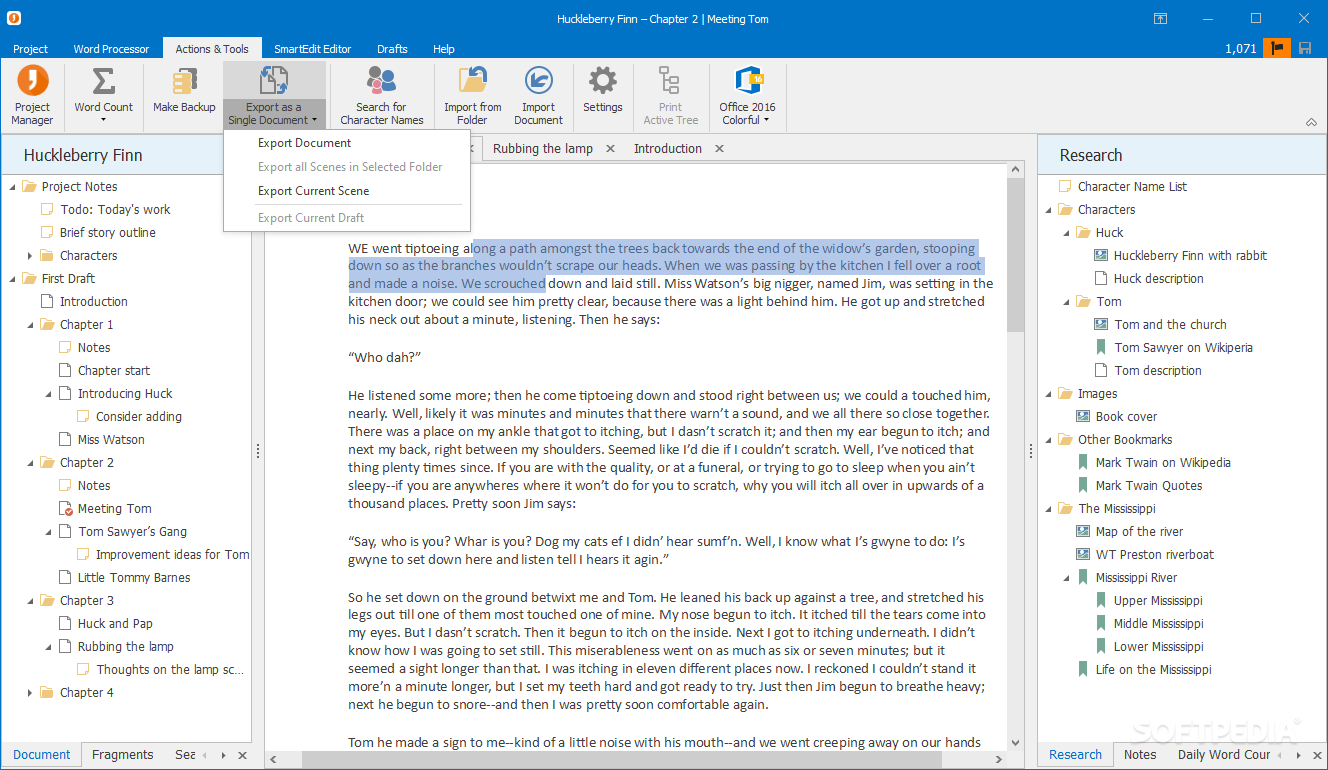1328x770 pixels.
Task: Collapse the Introducing Huck scene node
Action: (48, 394)
